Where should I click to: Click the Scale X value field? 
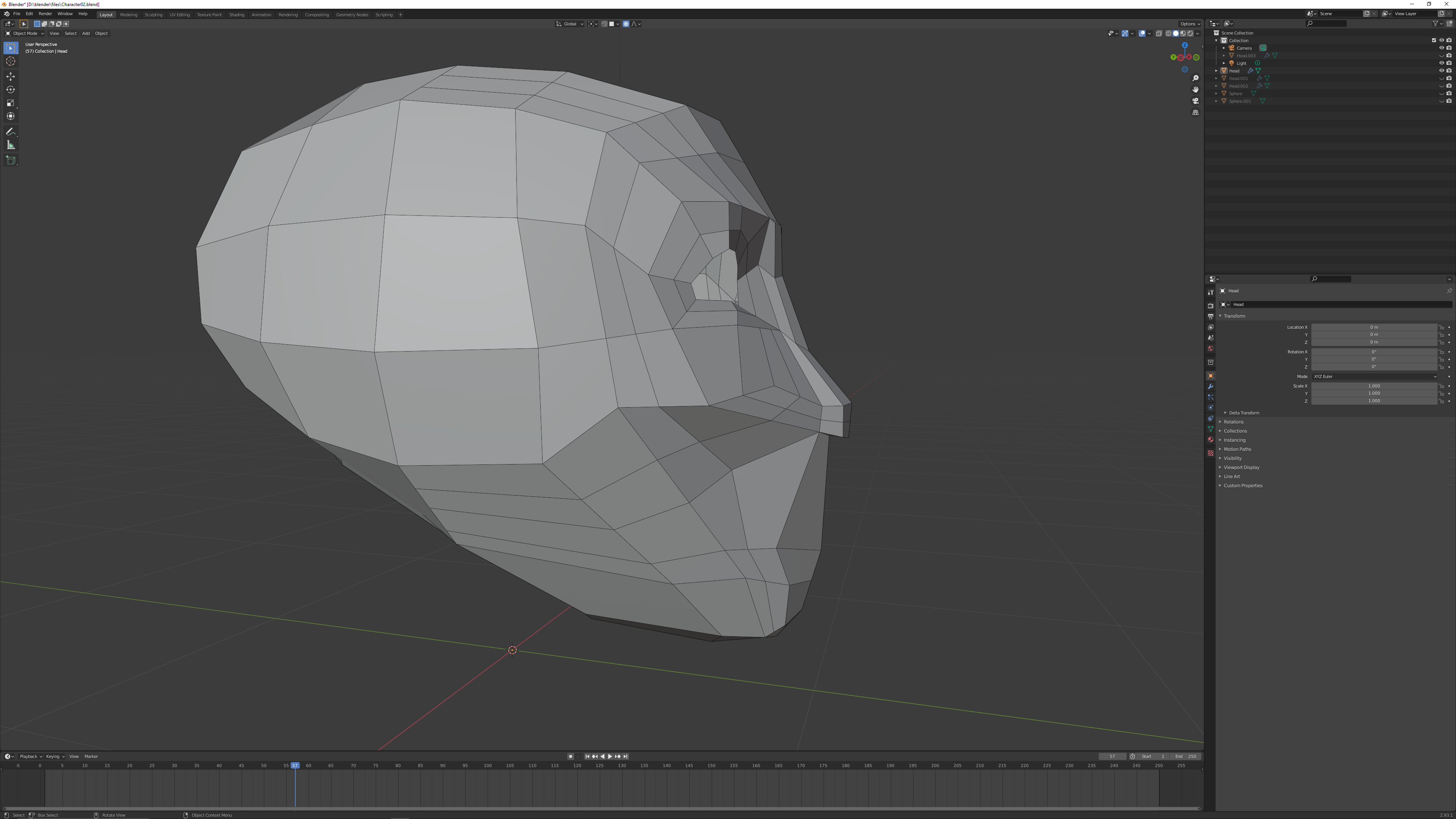pos(1374,386)
